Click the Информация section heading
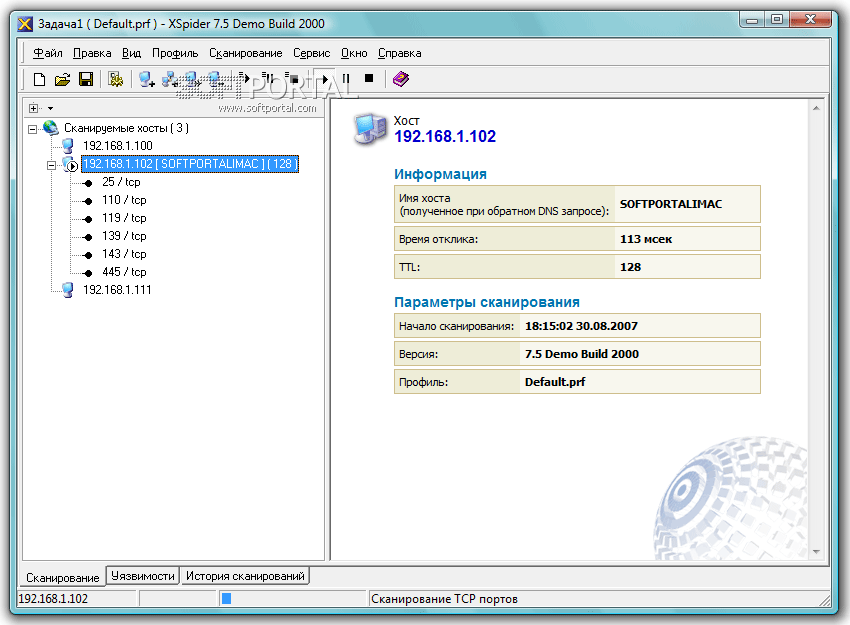Viewport: 850px width, 625px height. (x=440, y=174)
